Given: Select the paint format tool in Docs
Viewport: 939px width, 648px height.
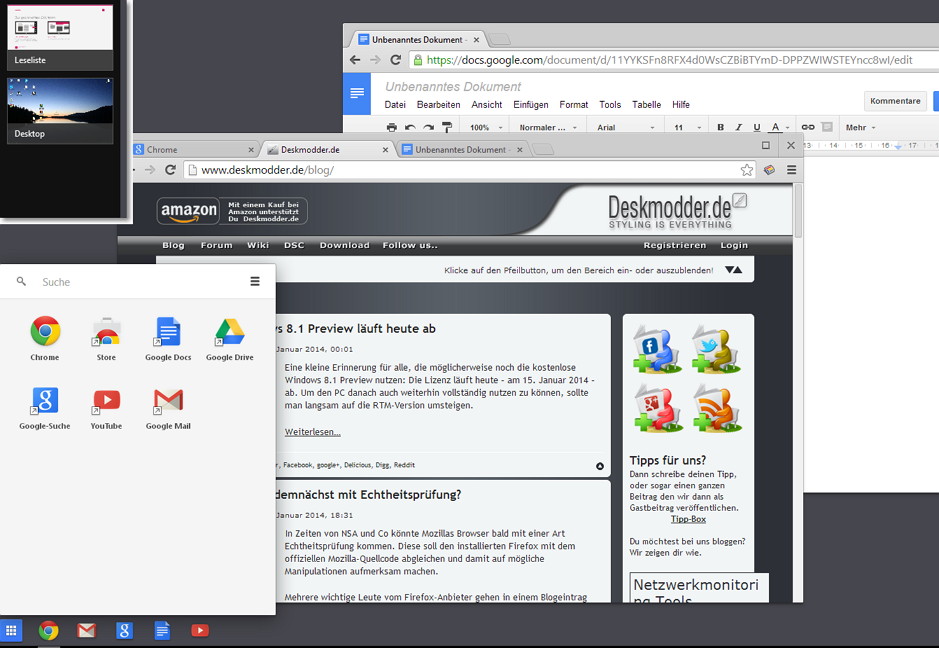Looking at the screenshot, I should (x=447, y=127).
